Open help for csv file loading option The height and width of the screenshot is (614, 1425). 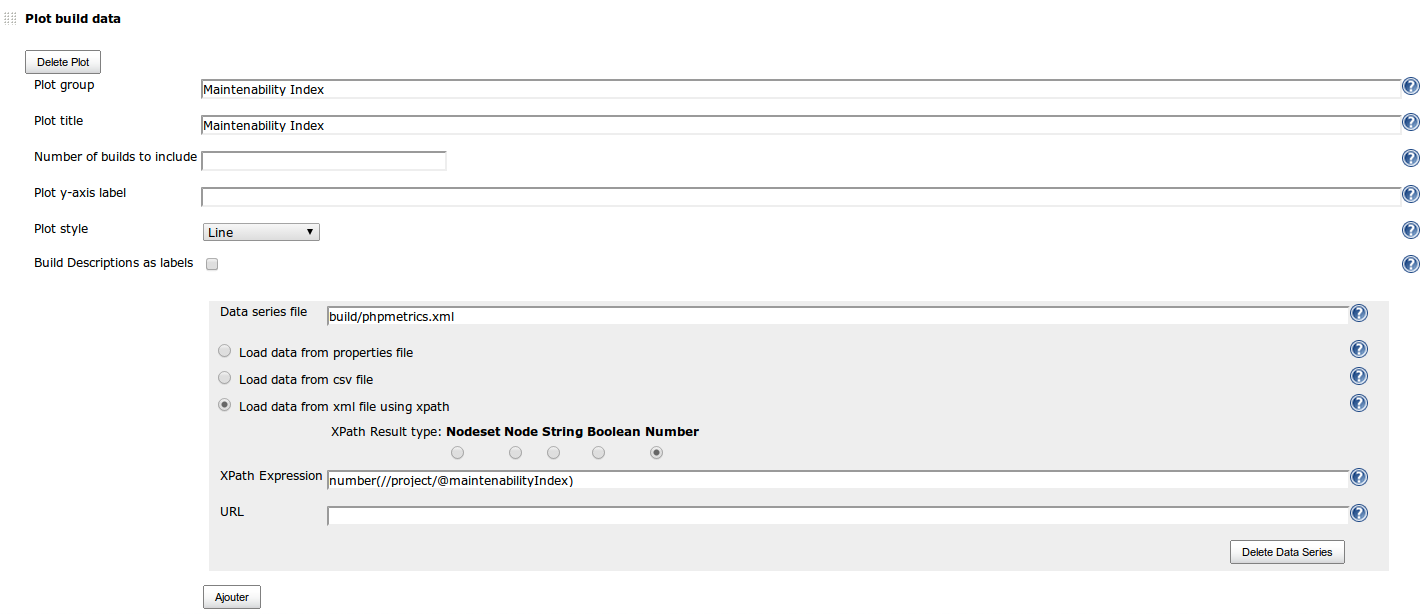coord(1359,376)
